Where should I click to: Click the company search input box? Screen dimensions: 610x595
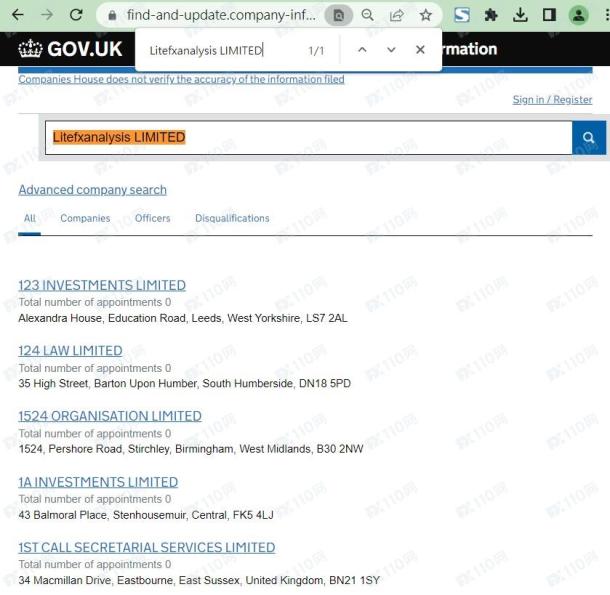[x=309, y=138]
